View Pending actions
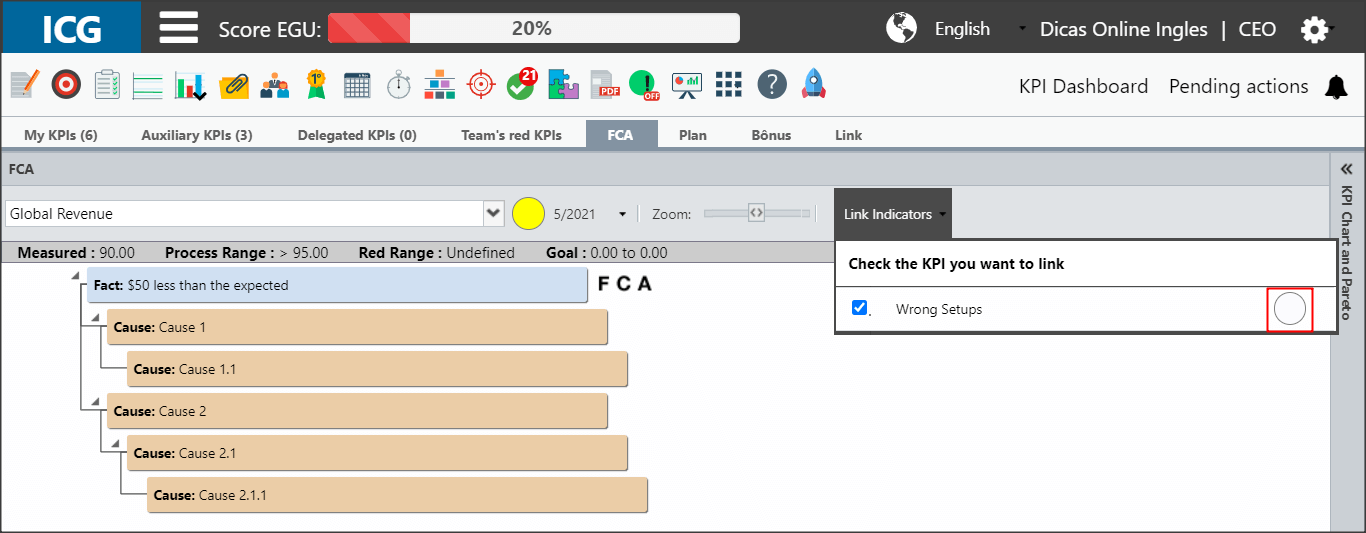This screenshot has height=533, width=1366. (x=1239, y=87)
